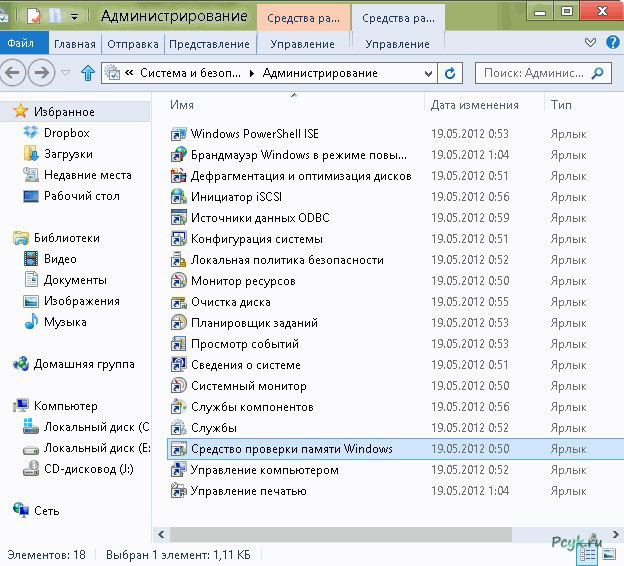Select the Очистка диска shortcut icon
Viewport: 624px width, 566px height.
click(179, 302)
